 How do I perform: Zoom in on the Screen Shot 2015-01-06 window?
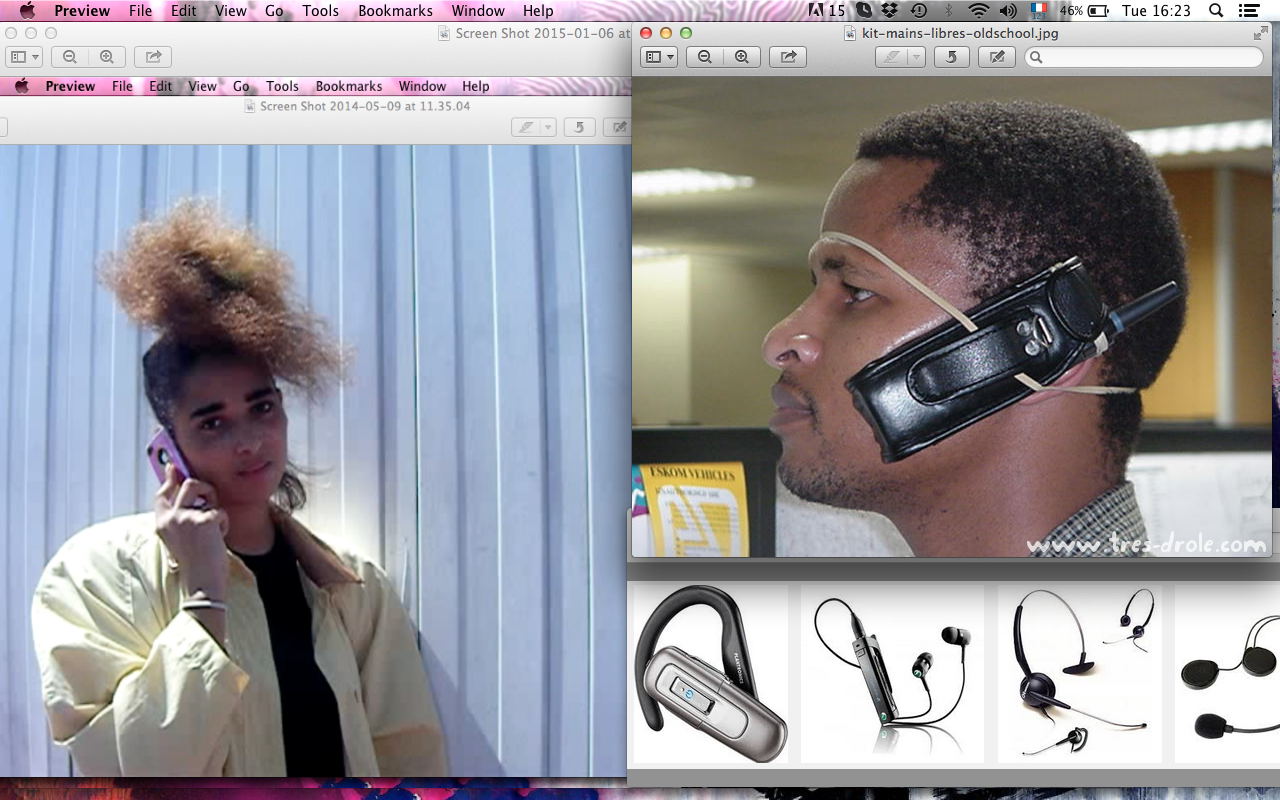tap(106, 57)
